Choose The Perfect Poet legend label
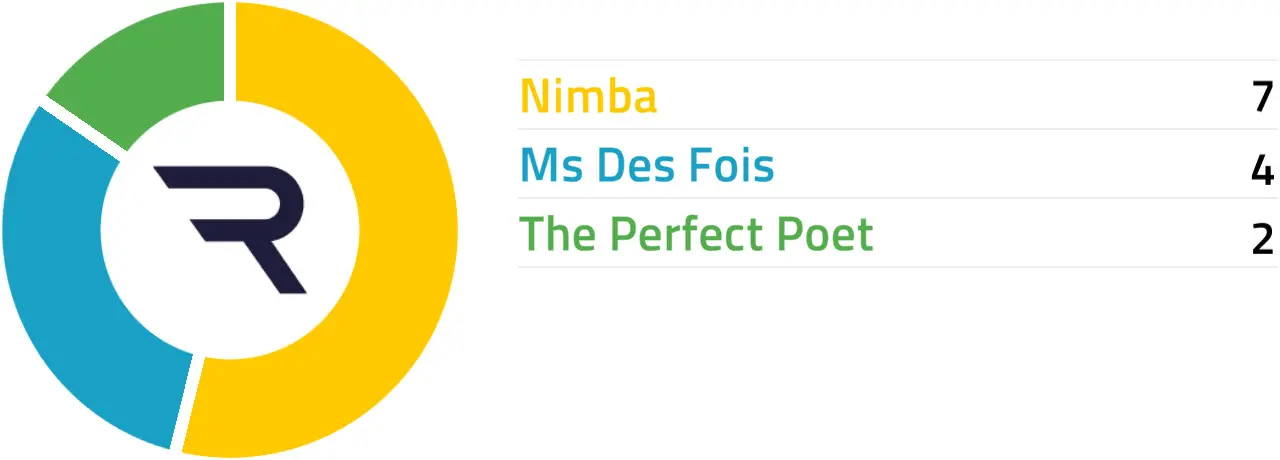Image resolution: width=1280 pixels, height=460 pixels. click(696, 234)
